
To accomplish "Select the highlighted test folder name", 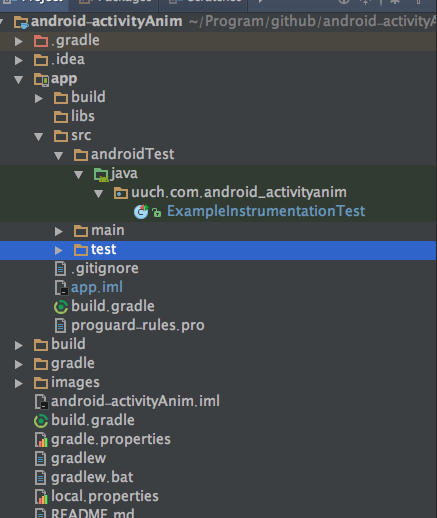I will (104, 250).
